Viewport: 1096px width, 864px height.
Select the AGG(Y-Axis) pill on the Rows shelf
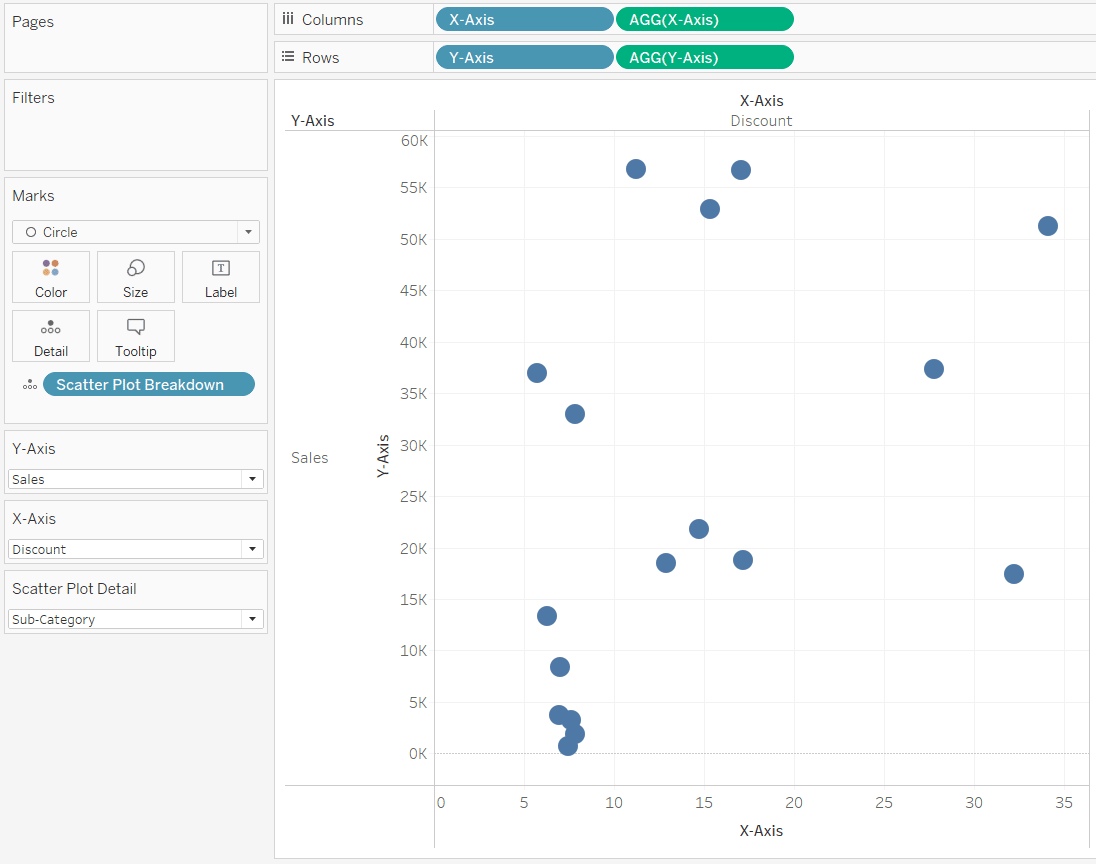point(704,56)
